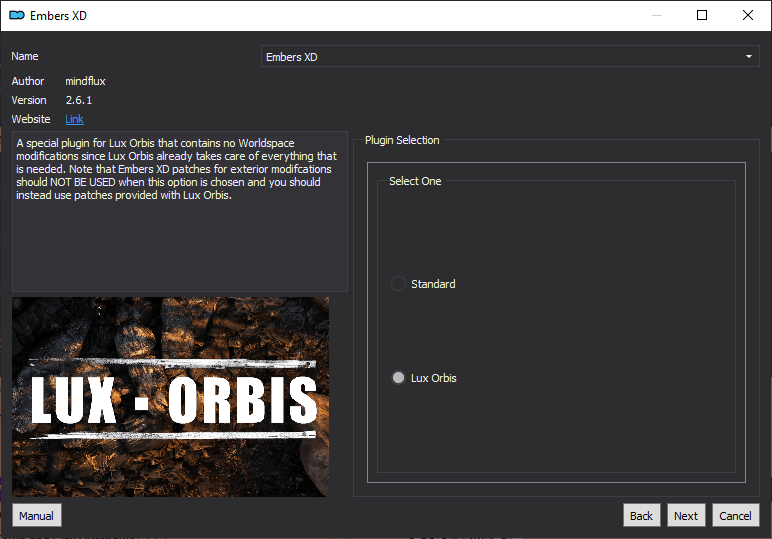This screenshot has height=539, width=772.
Task: Click the plugin description text box
Action: coord(180,211)
